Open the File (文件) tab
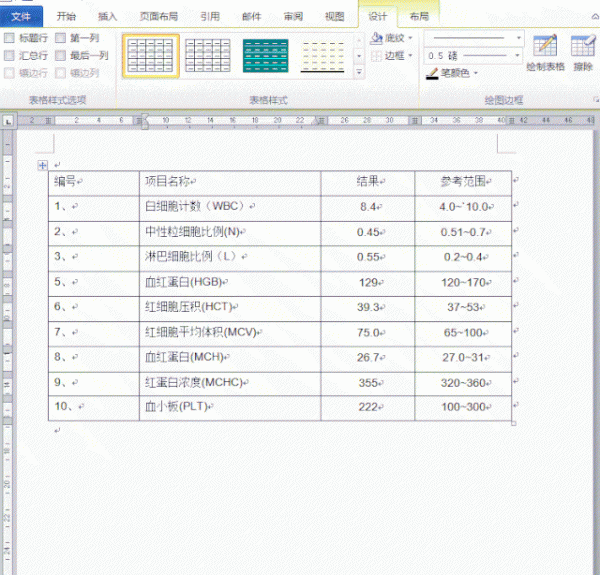 point(21,16)
